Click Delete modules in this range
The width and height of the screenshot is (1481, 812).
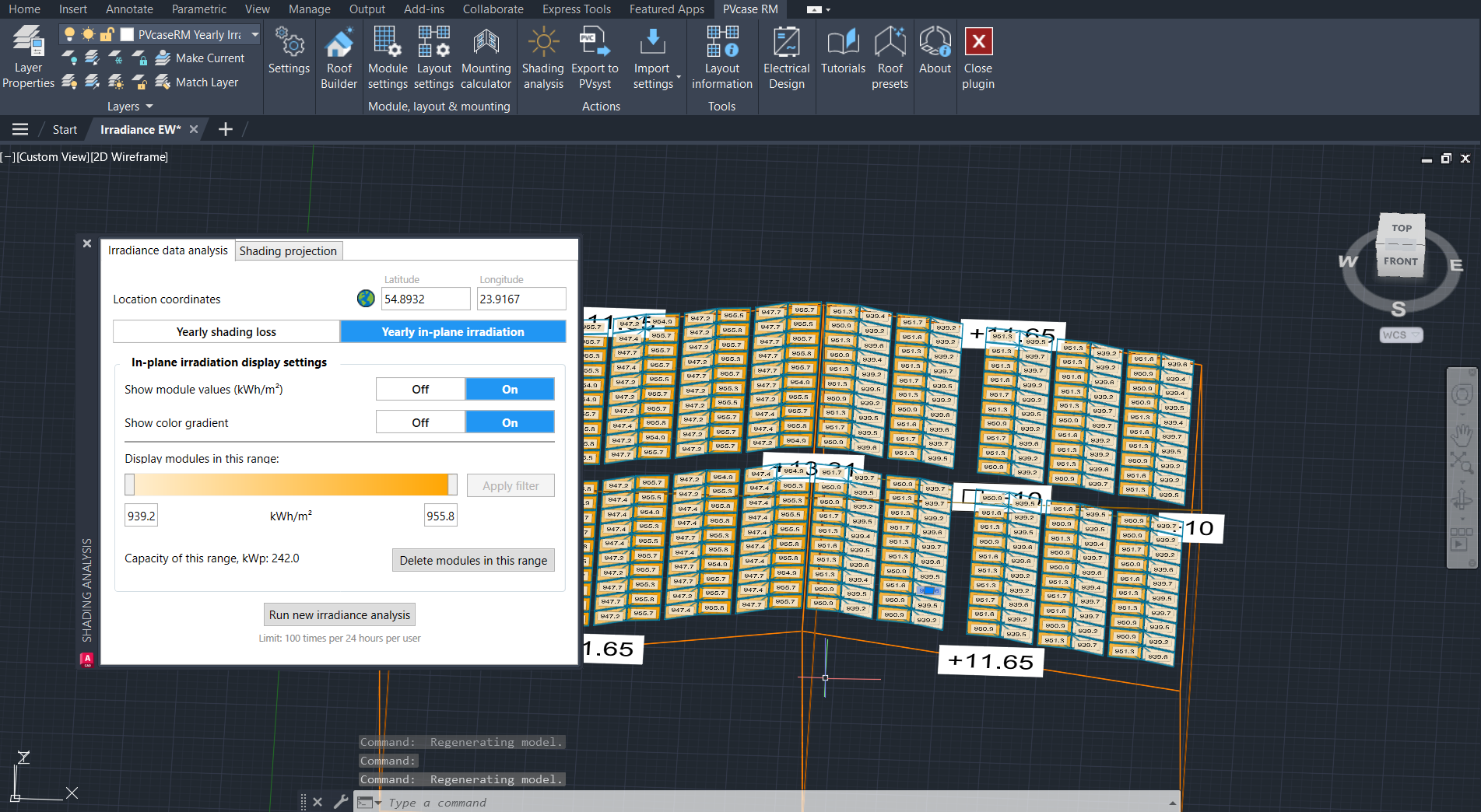pos(473,560)
